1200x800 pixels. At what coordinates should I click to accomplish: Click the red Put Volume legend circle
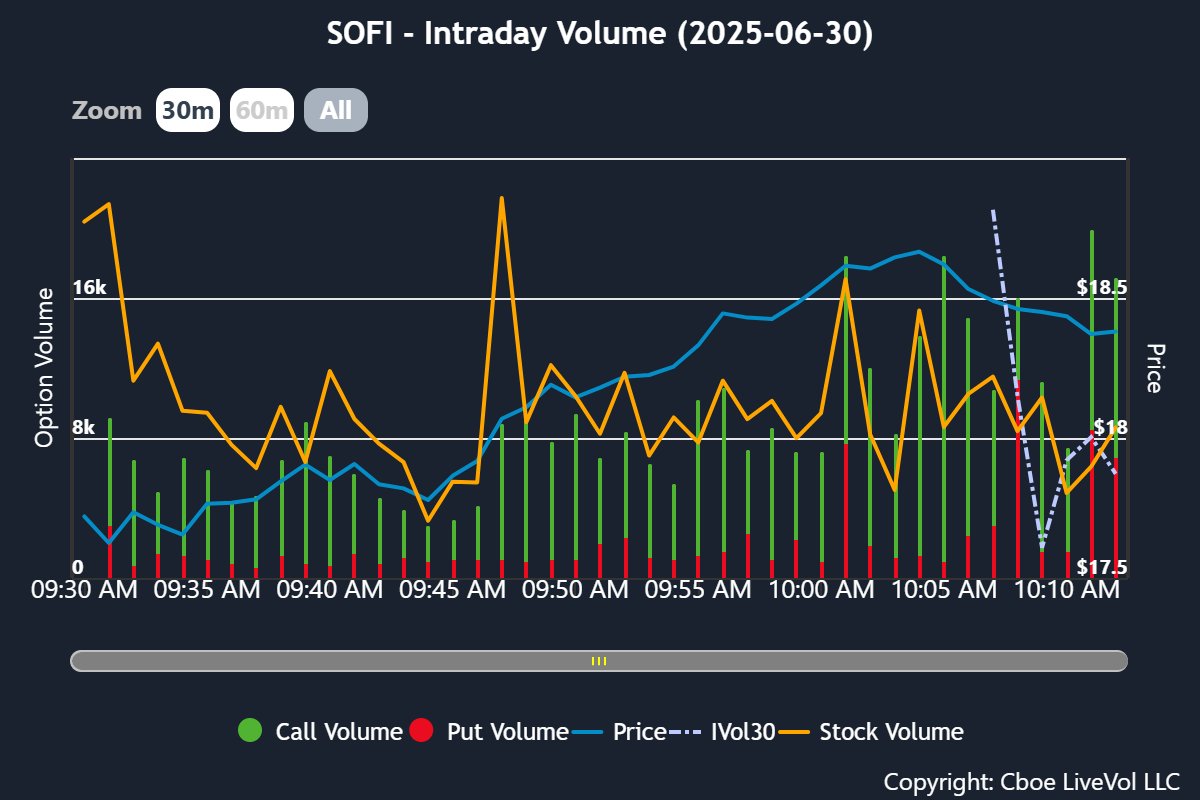click(x=422, y=731)
